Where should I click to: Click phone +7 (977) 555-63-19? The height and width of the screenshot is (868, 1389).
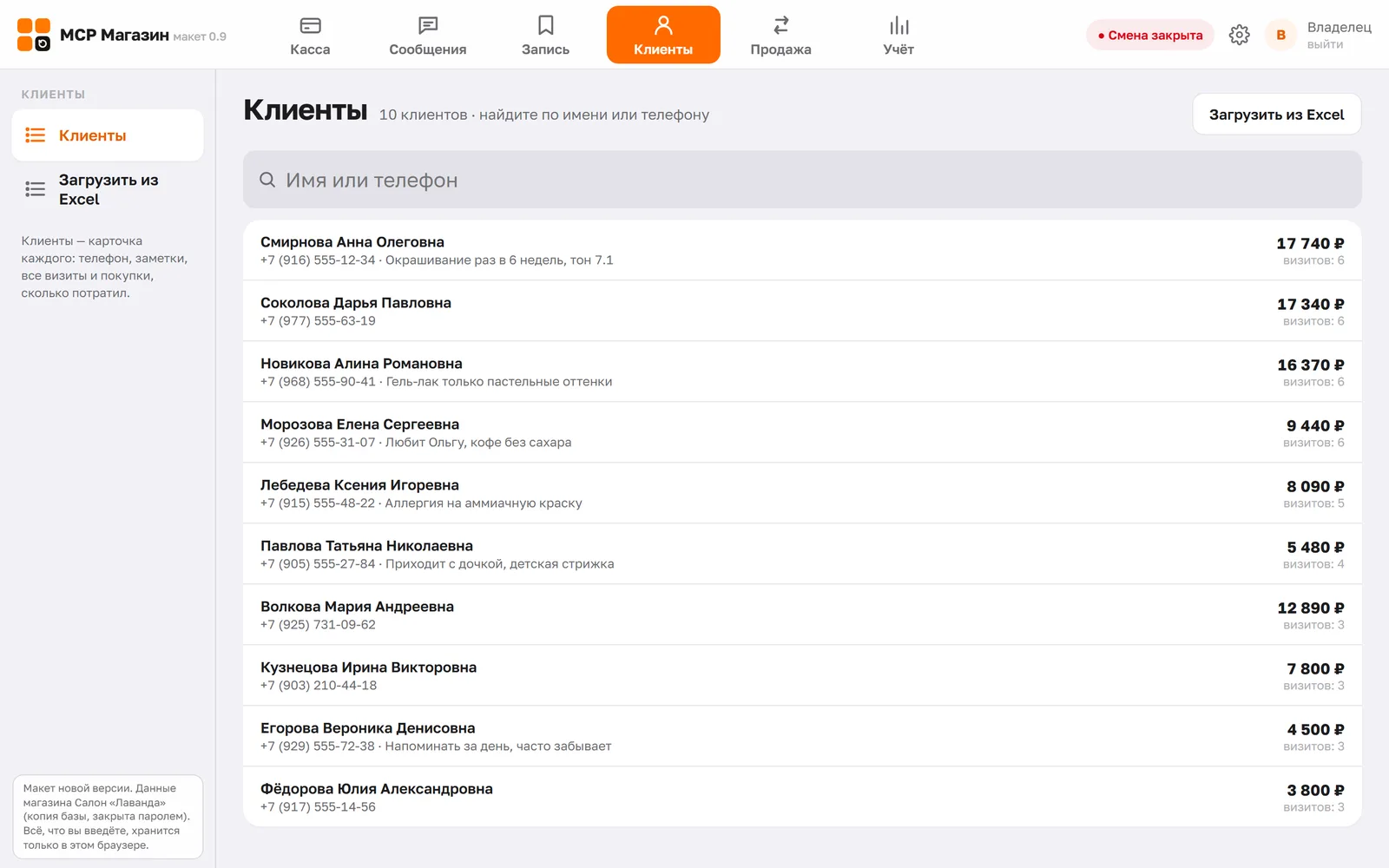[x=318, y=321]
